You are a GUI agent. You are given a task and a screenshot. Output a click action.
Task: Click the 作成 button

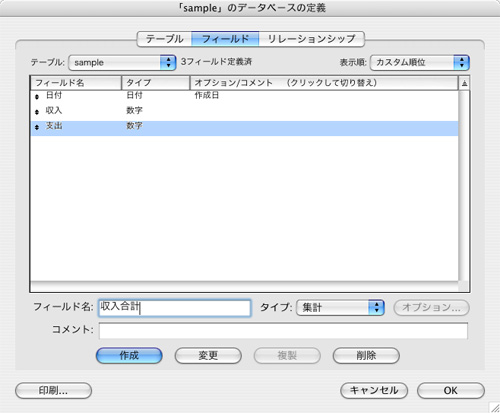point(129,355)
